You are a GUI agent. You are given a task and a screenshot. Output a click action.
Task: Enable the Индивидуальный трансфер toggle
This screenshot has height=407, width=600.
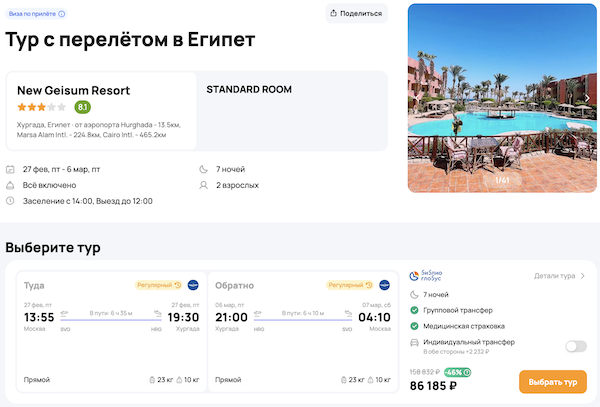(575, 346)
